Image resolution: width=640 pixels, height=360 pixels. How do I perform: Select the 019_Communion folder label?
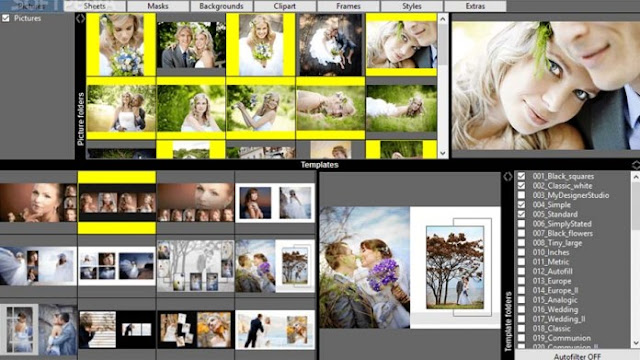pyautogui.click(x=561, y=338)
